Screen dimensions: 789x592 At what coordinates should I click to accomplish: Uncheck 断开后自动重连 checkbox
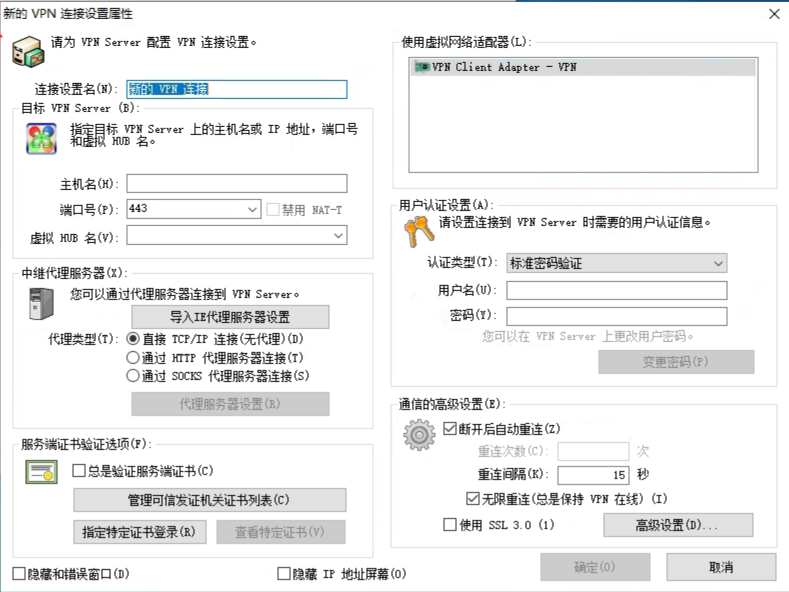point(450,428)
